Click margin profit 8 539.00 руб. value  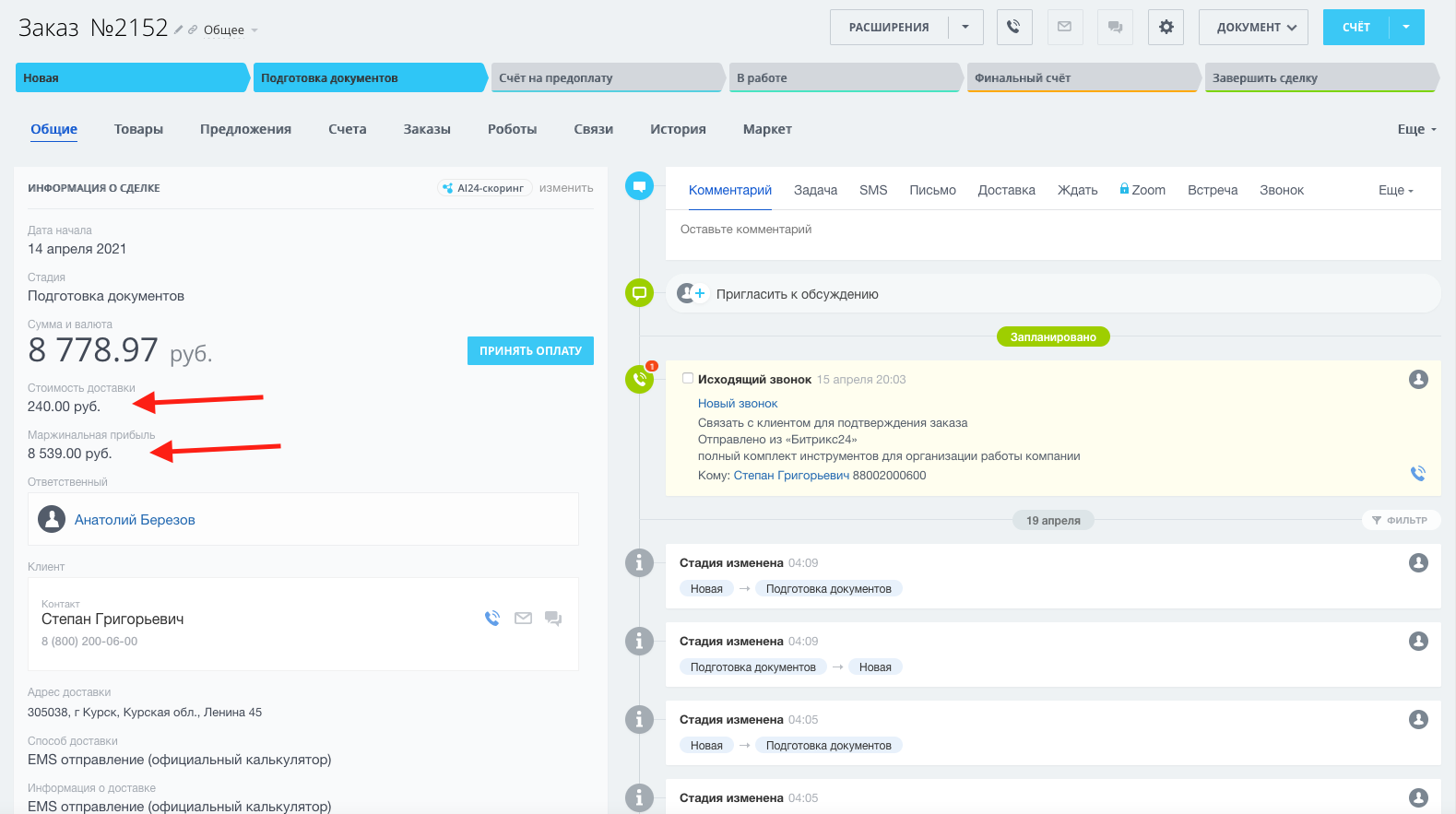69,454
